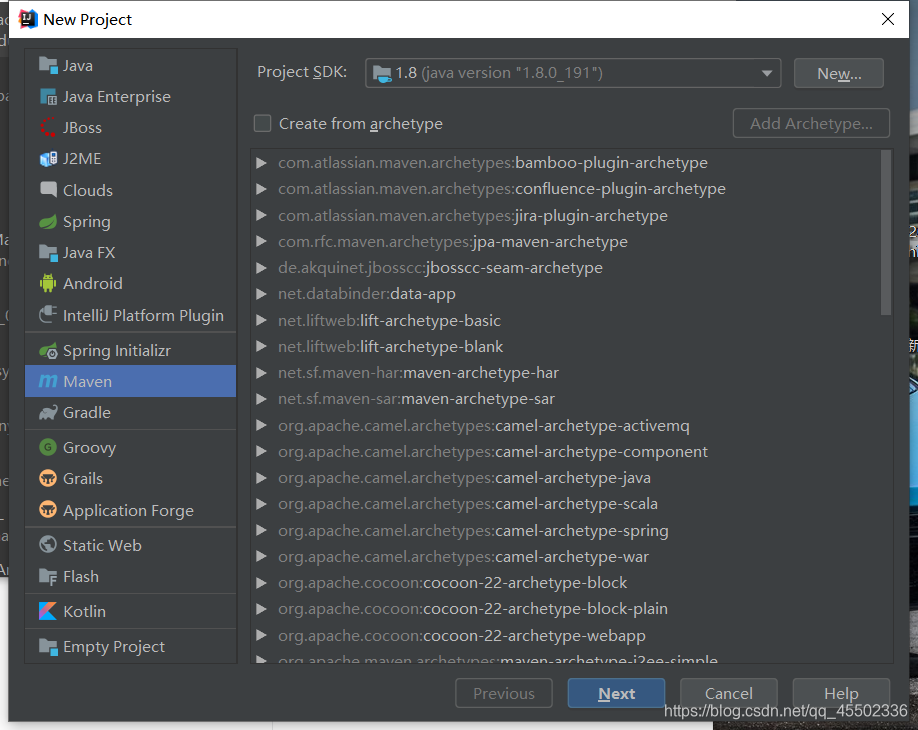The height and width of the screenshot is (730, 918).
Task: Select cocoon-22-archetype-block entry
Action: point(452,582)
